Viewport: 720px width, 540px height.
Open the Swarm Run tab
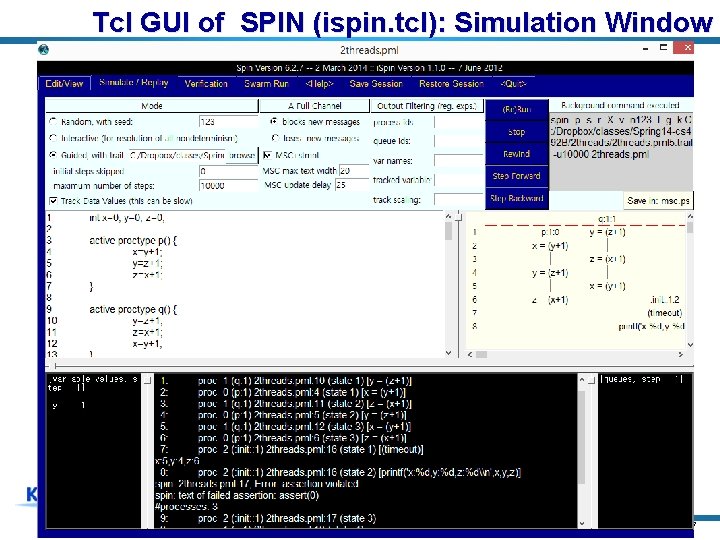(x=266, y=84)
